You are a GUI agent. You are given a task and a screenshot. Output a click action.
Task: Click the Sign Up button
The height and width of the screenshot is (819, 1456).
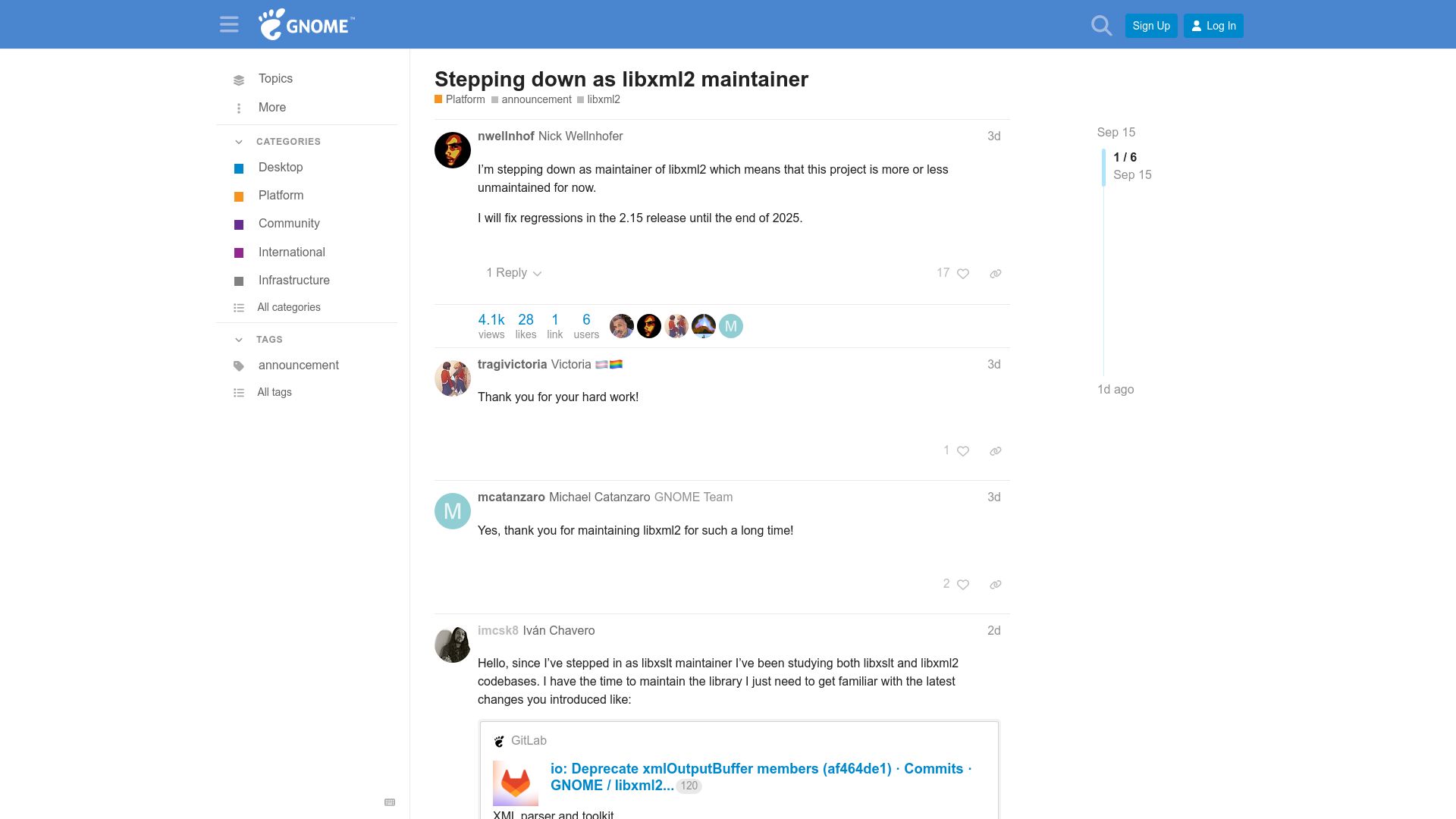[1151, 26]
